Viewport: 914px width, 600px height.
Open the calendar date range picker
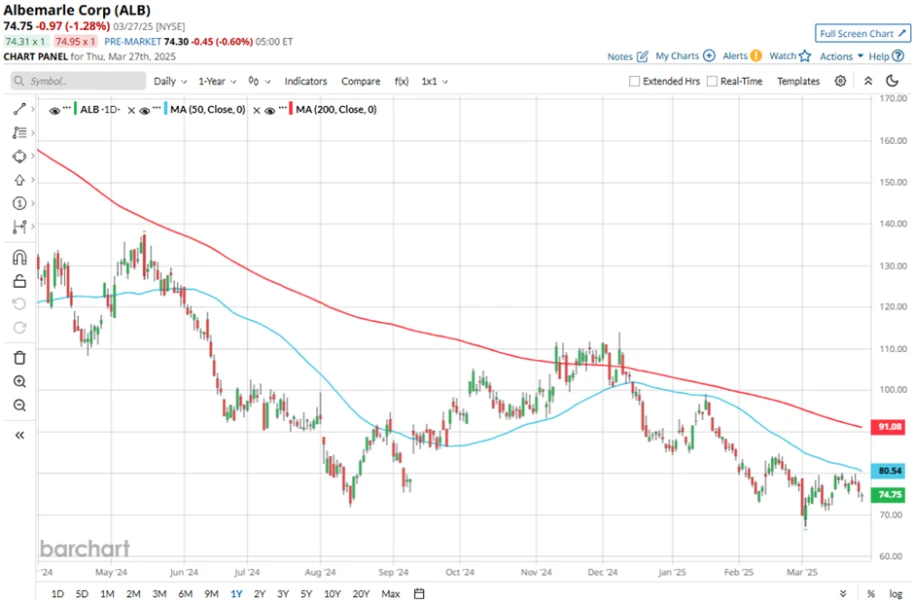[419, 594]
